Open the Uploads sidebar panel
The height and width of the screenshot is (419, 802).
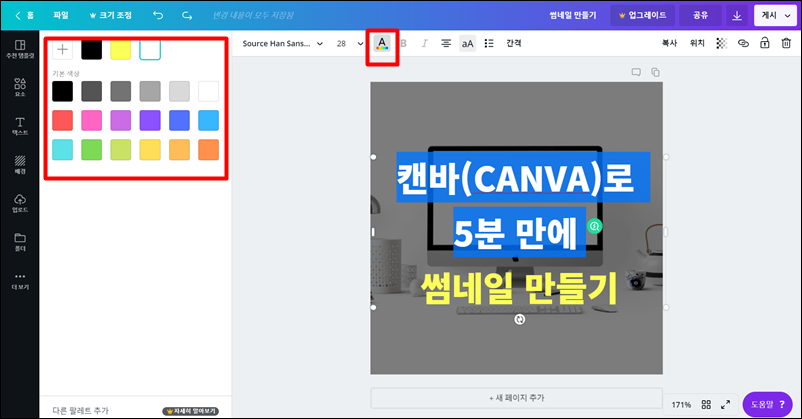point(20,203)
